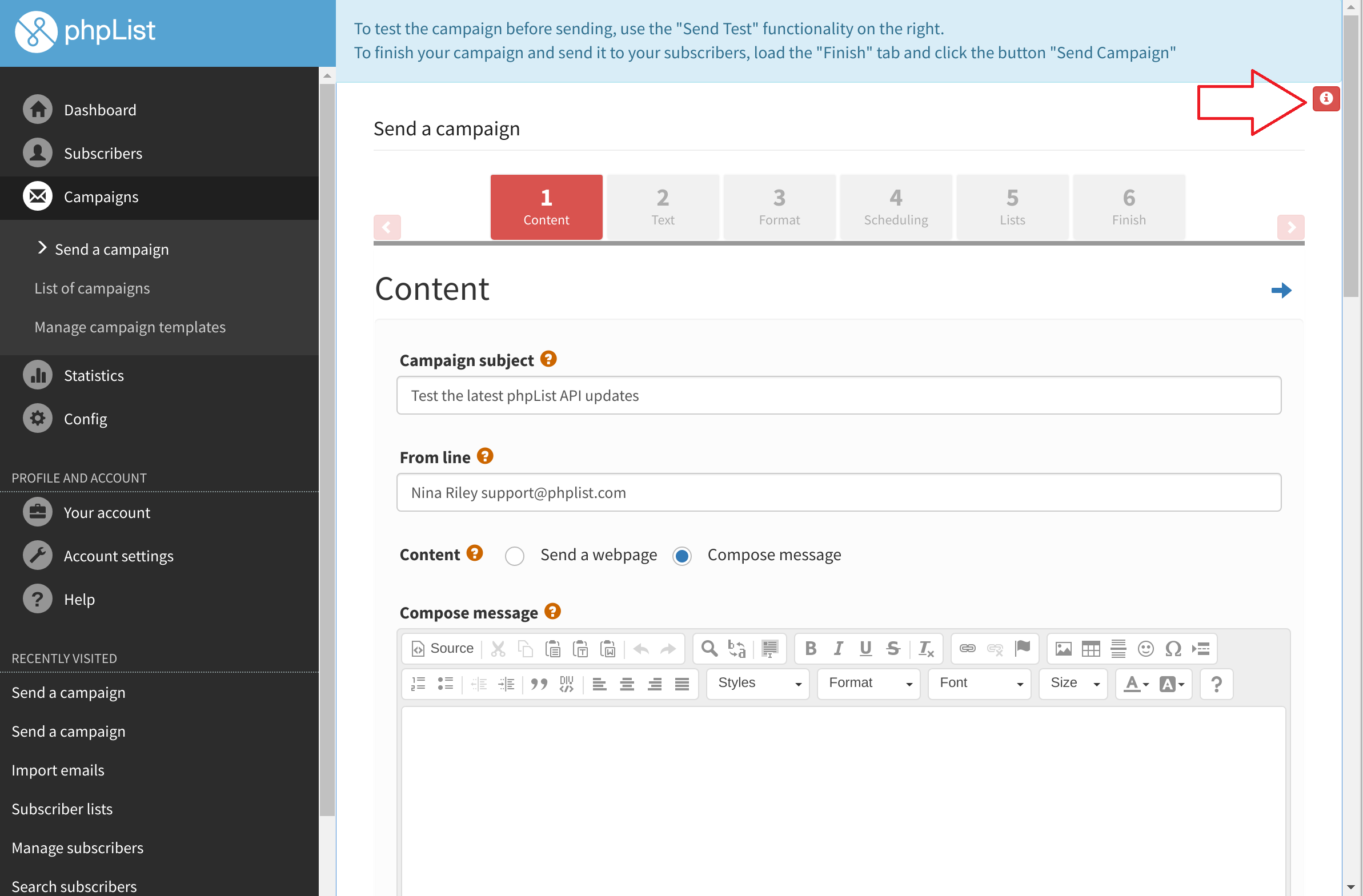The image size is (1363, 896).
Task: Click the Remove Format icon
Action: [x=926, y=649]
